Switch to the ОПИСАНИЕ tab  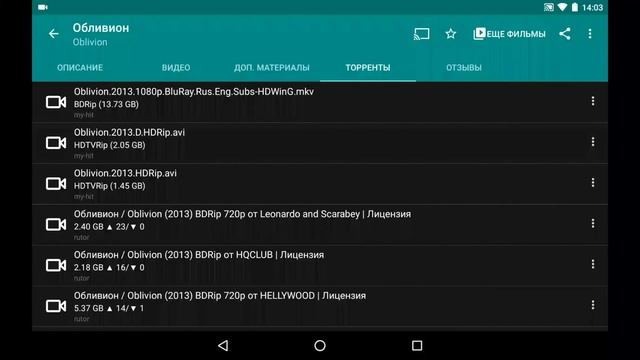[x=80, y=68]
